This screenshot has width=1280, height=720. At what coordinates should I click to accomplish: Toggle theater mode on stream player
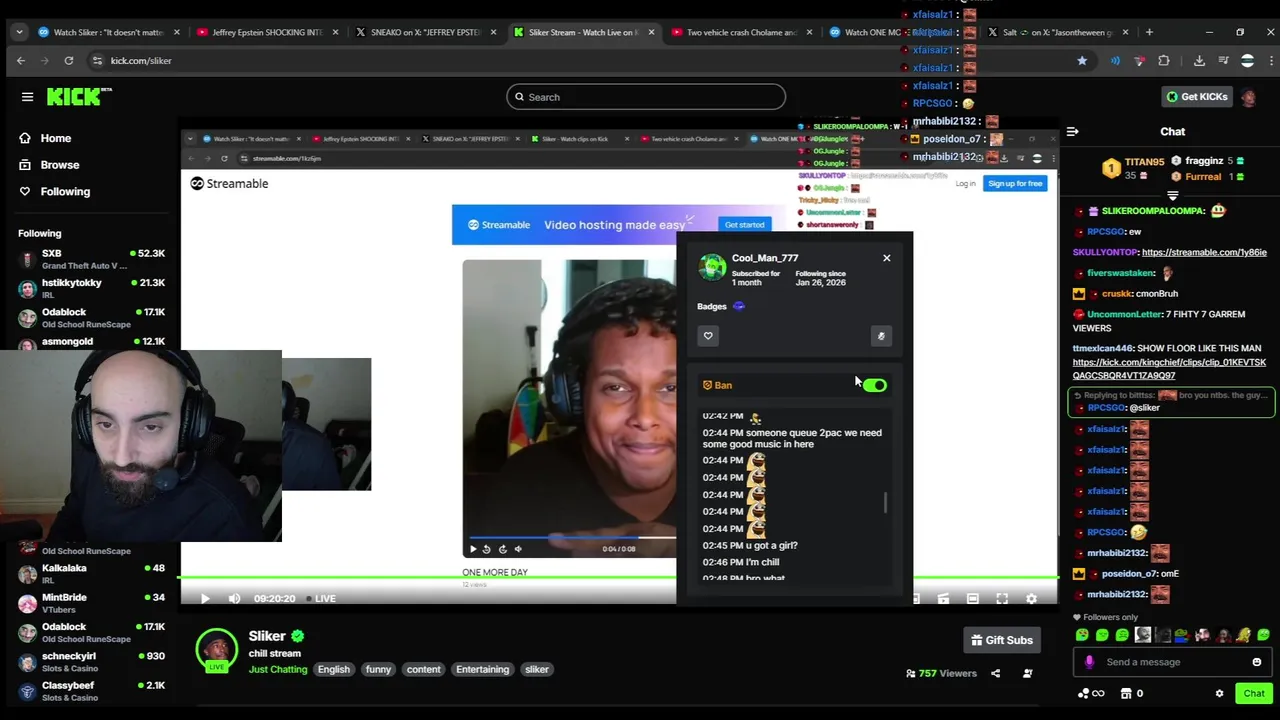972,599
